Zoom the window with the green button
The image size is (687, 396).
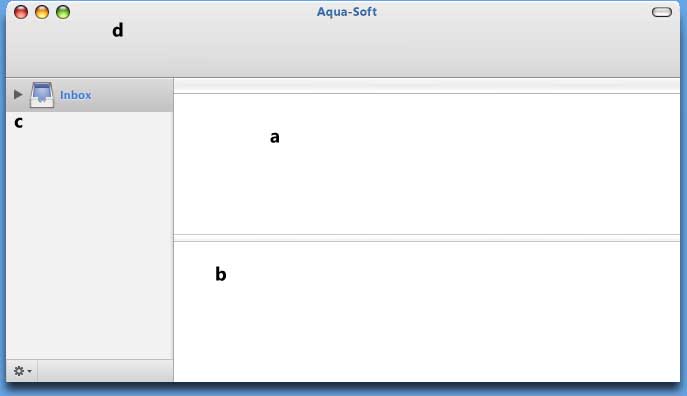63,12
